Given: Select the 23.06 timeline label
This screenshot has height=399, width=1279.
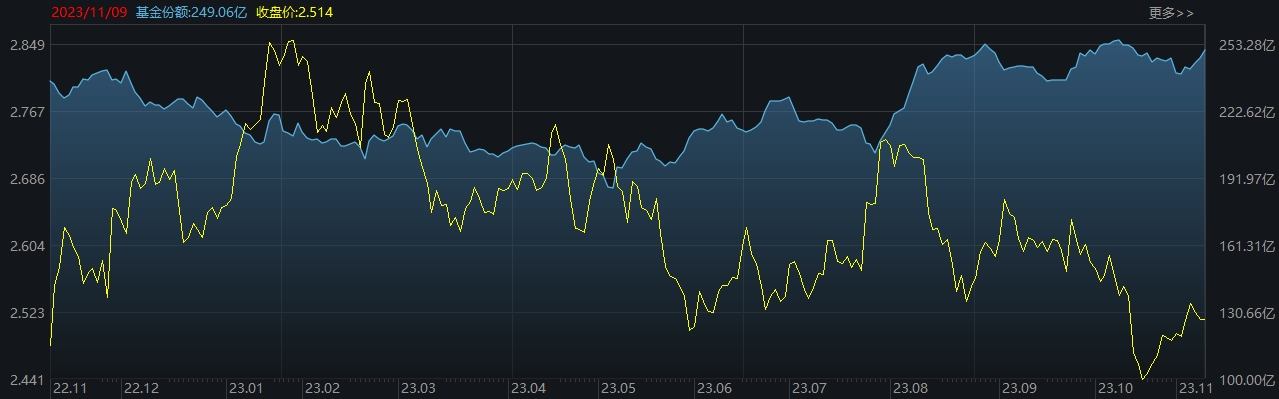Looking at the screenshot, I should [715, 388].
